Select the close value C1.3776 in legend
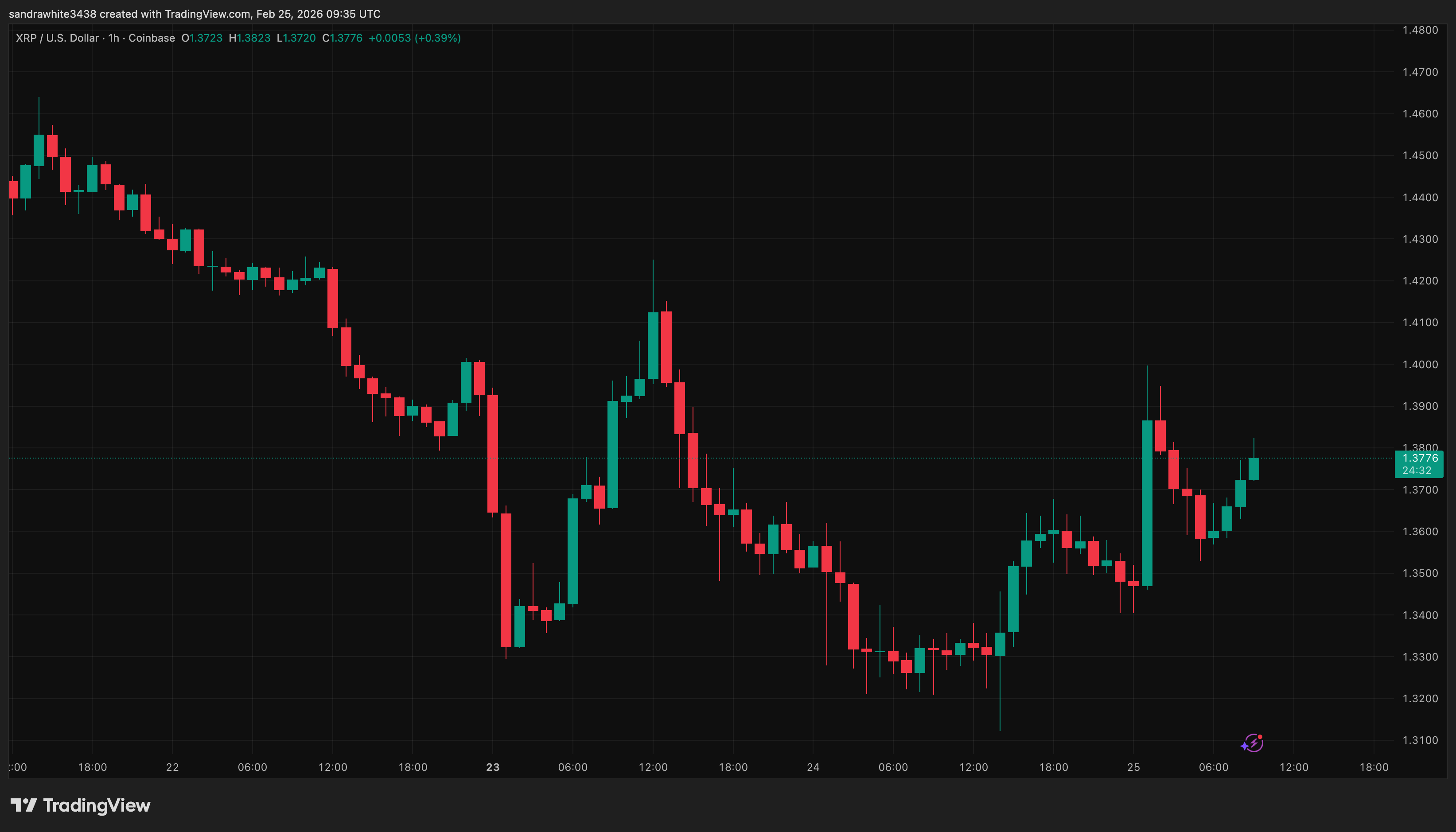Screen dimensions: 1456x832 (x=342, y=38)
